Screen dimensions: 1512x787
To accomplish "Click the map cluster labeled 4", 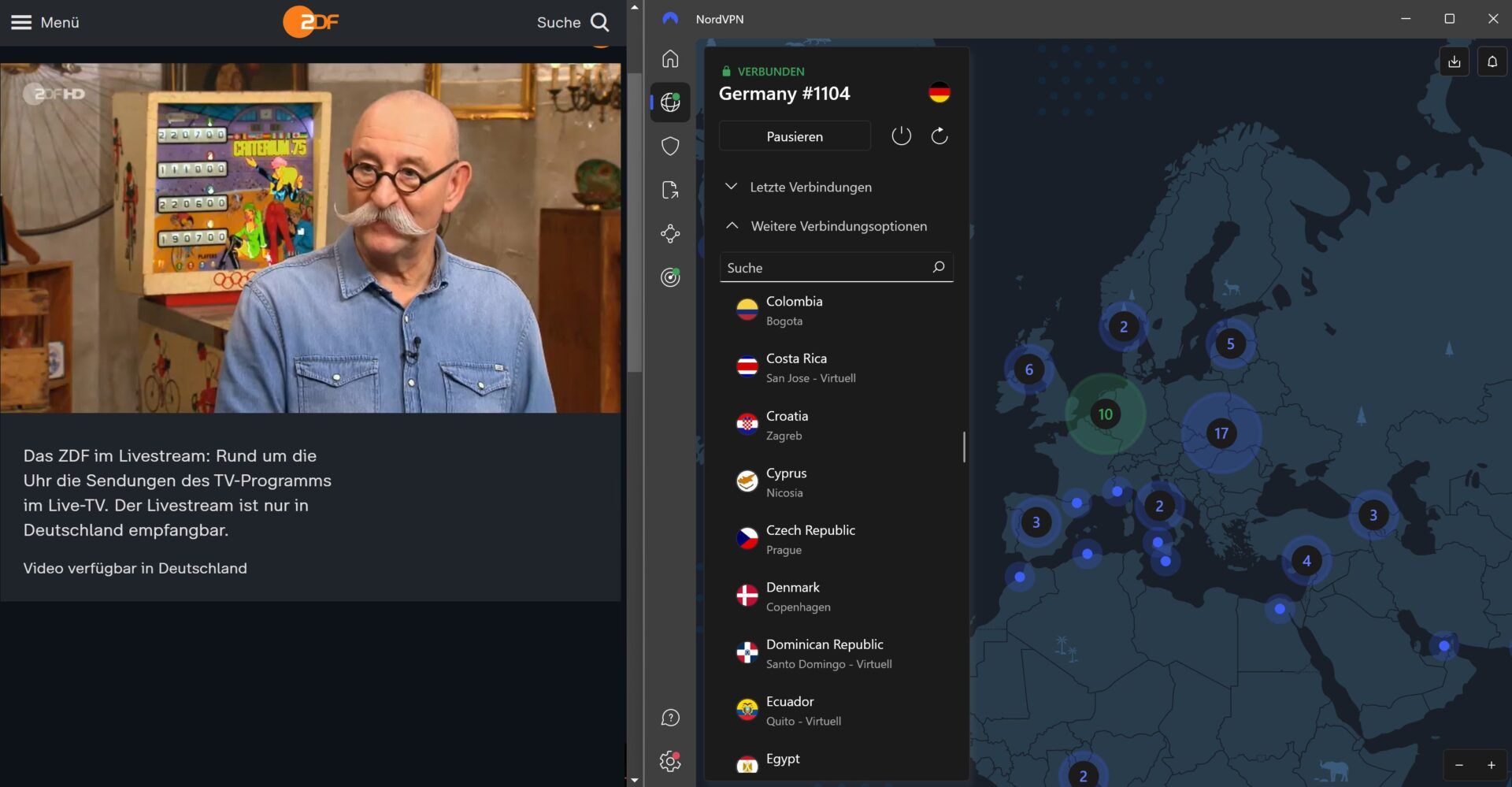I will click(1306, 561).
